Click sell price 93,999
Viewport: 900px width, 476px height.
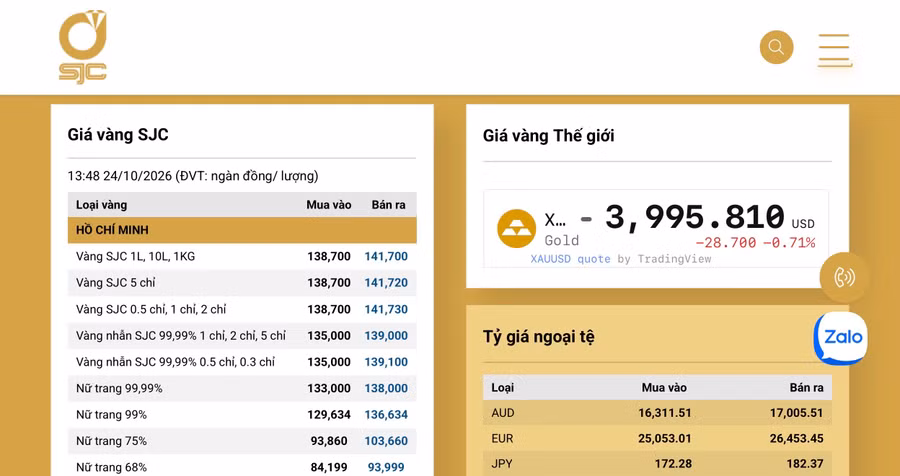click(386, 468)
